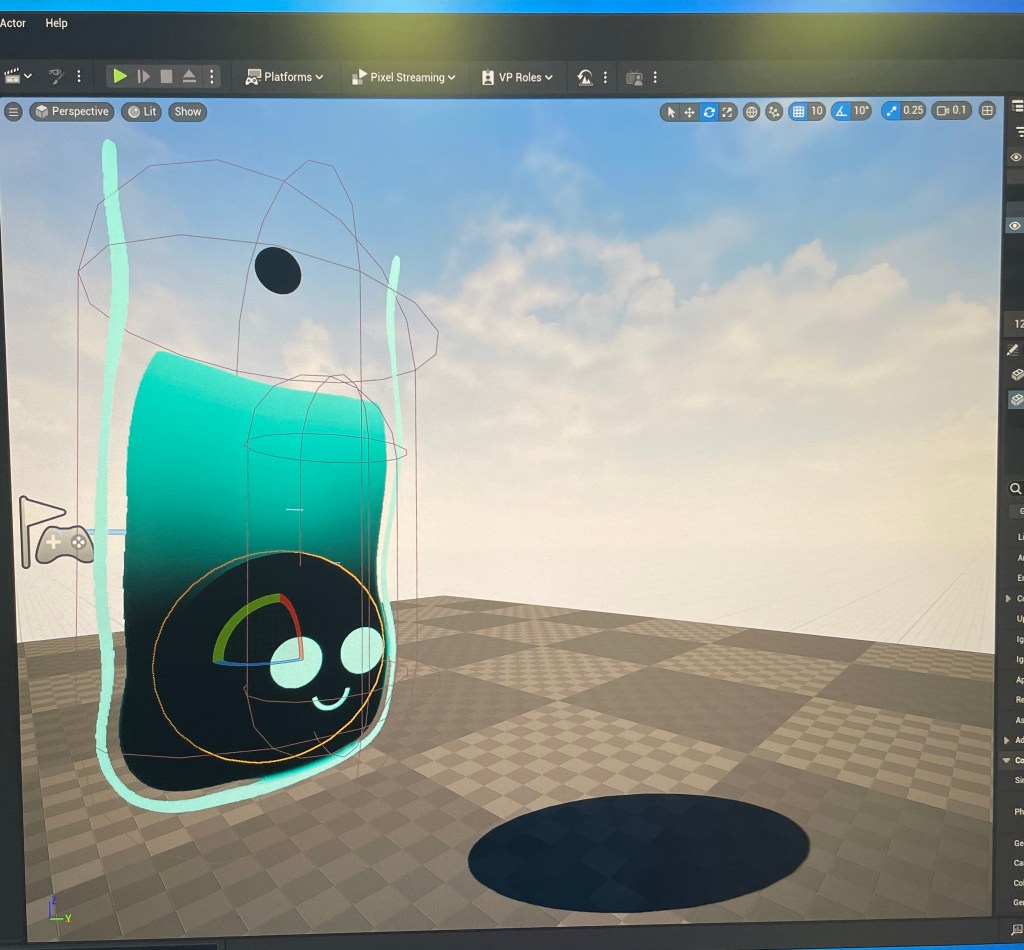
Task: Click the Perspective view mode button
Action: coord(71,112)
